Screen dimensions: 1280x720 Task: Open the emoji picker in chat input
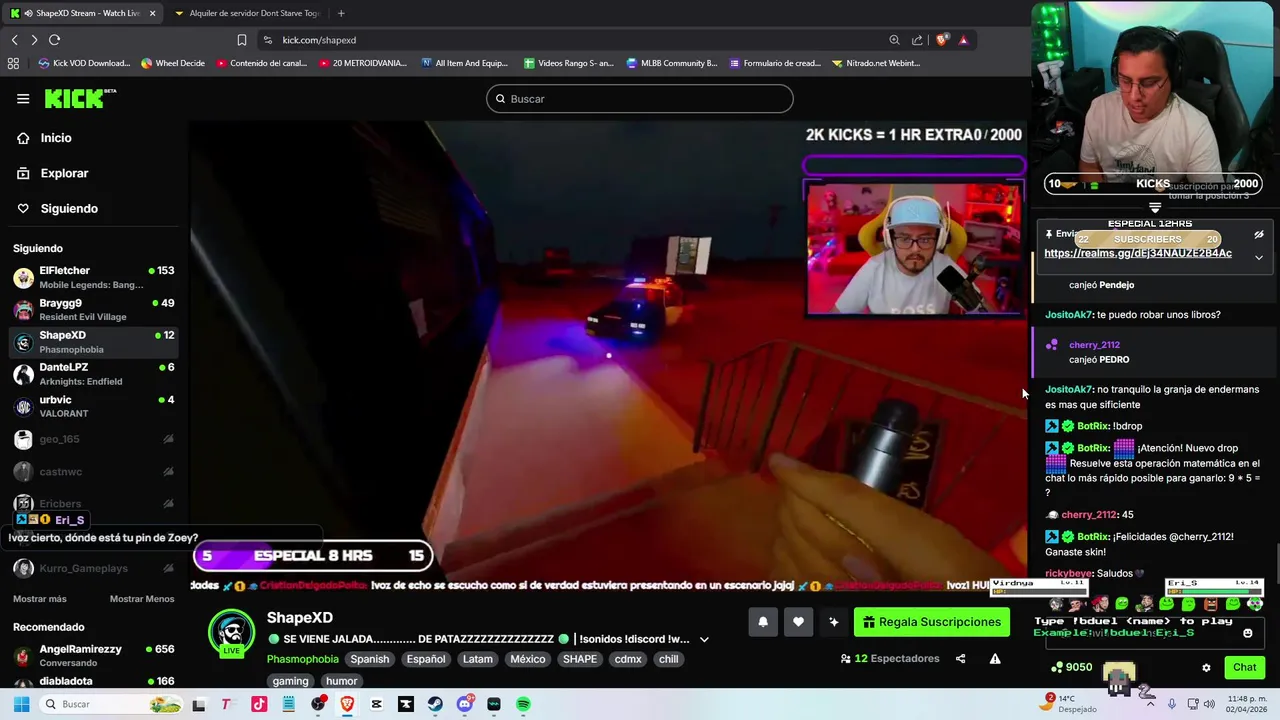[1248, 633]
